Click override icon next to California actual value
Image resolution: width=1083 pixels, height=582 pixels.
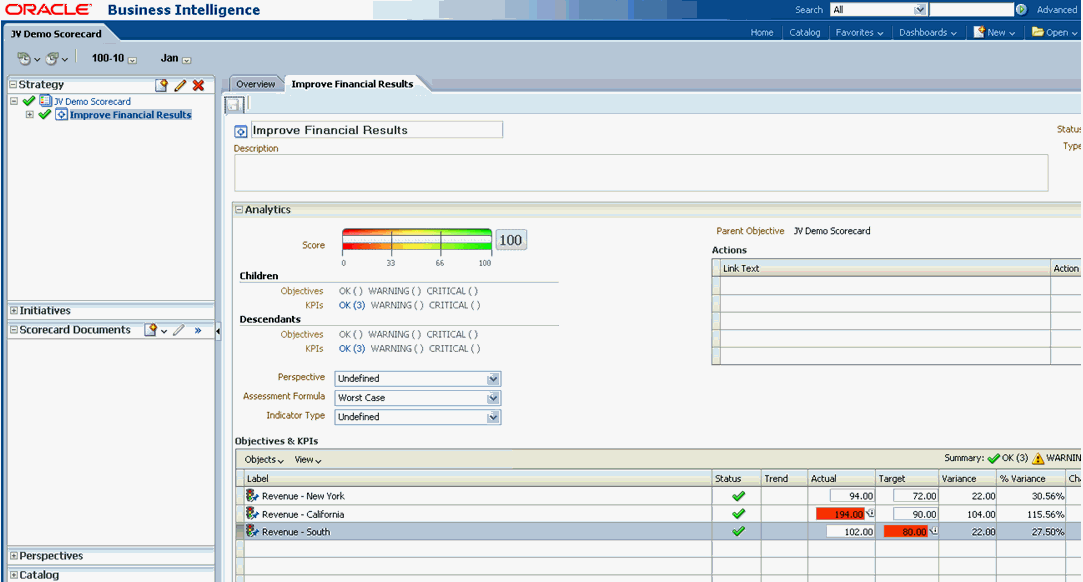[x=870, y=513]
